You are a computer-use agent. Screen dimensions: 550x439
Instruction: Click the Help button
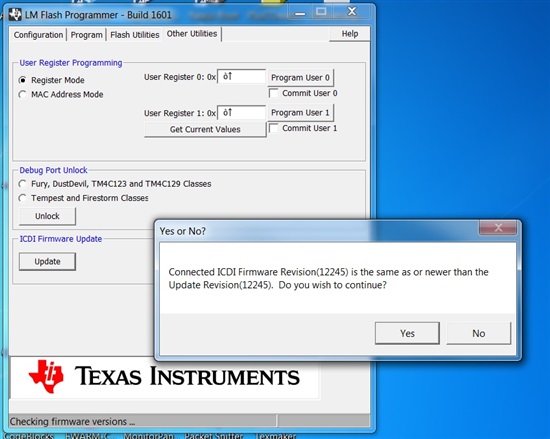pyautogui.click(x=350, y=34)
